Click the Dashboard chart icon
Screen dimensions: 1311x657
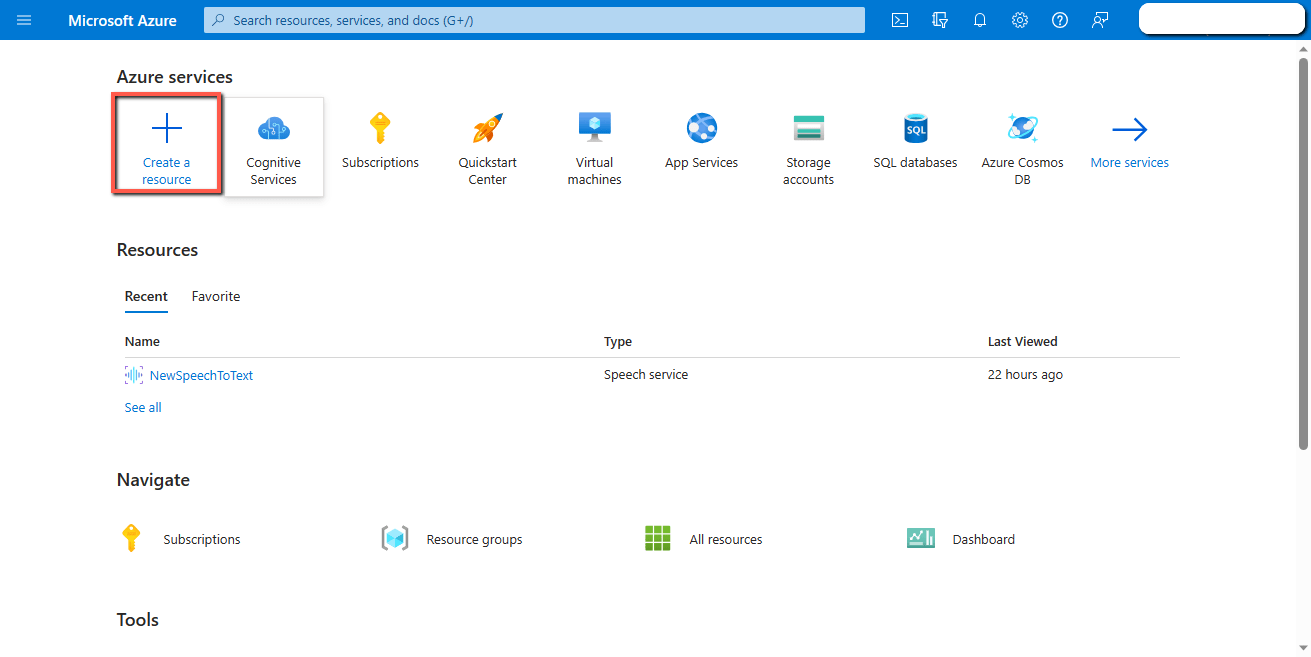coord(921,538)
